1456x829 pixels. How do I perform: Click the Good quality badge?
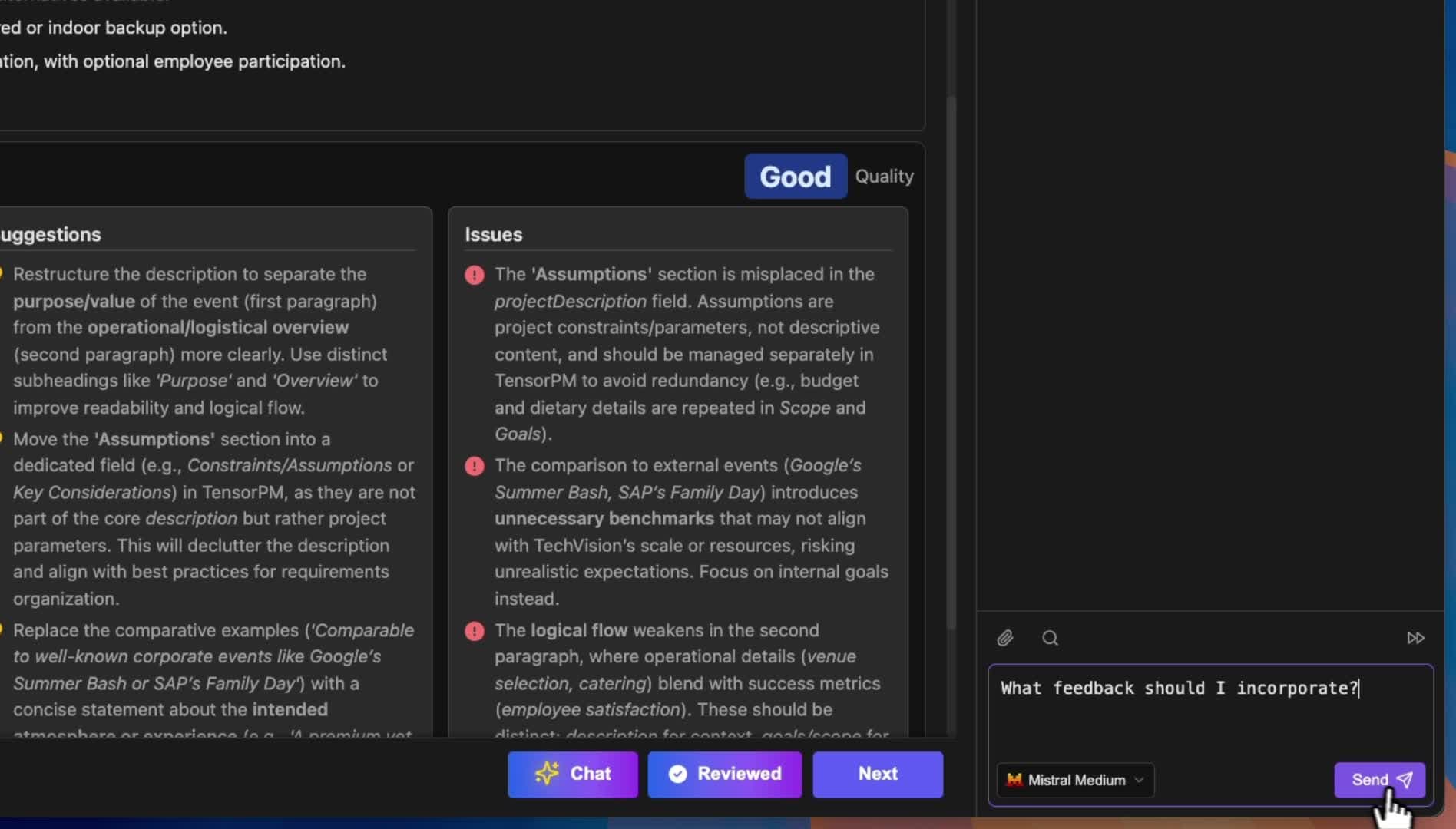click(x=795, y=177)
